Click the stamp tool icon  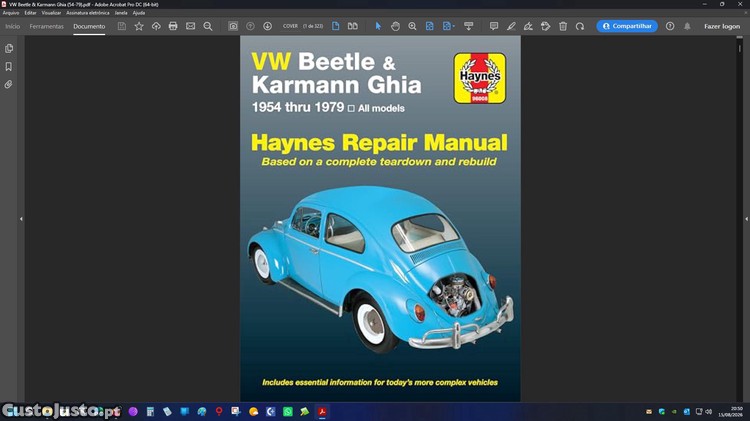click(545, 26)
